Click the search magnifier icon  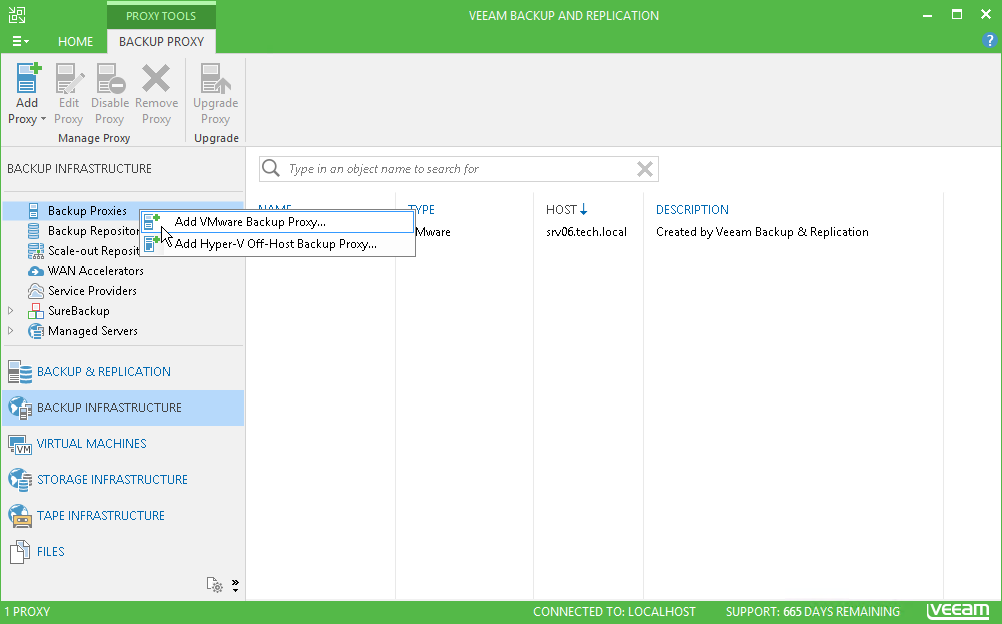click(271, 168)
